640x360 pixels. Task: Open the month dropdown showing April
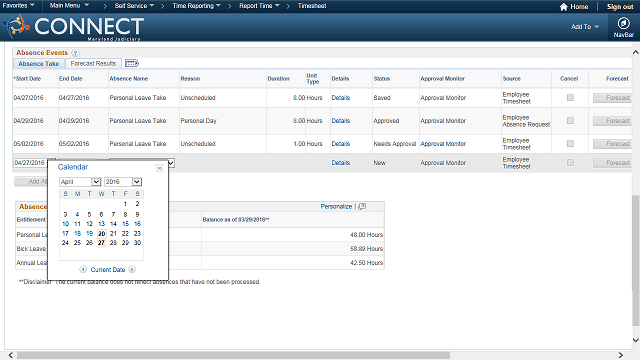(80, 182)
